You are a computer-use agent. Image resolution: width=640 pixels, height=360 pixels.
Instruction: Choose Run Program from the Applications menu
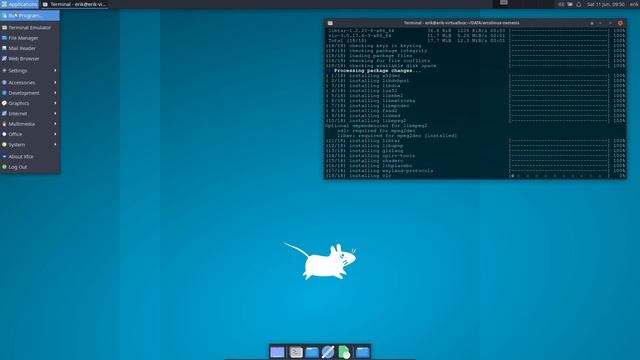point(30,16)
